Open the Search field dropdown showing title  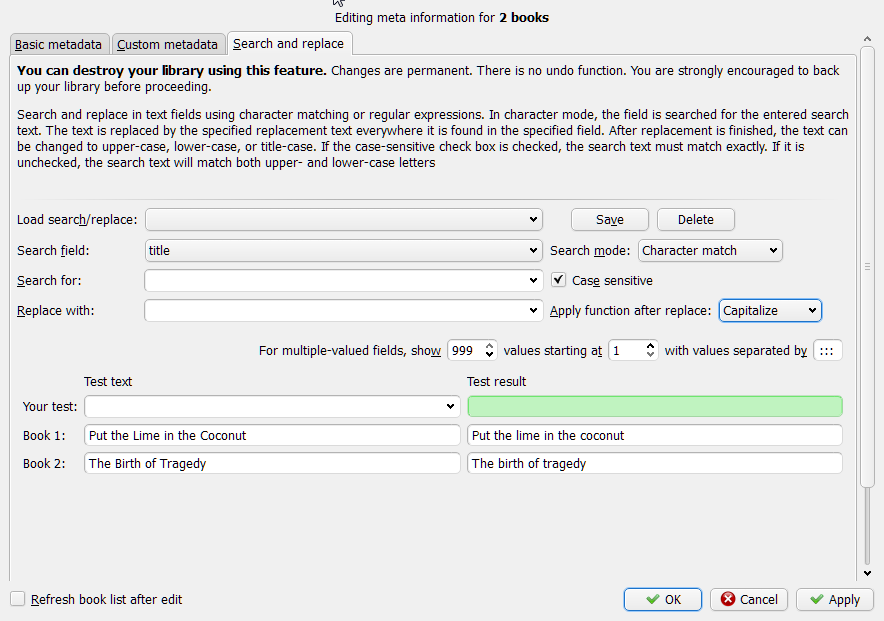click(x=343, y=251)
